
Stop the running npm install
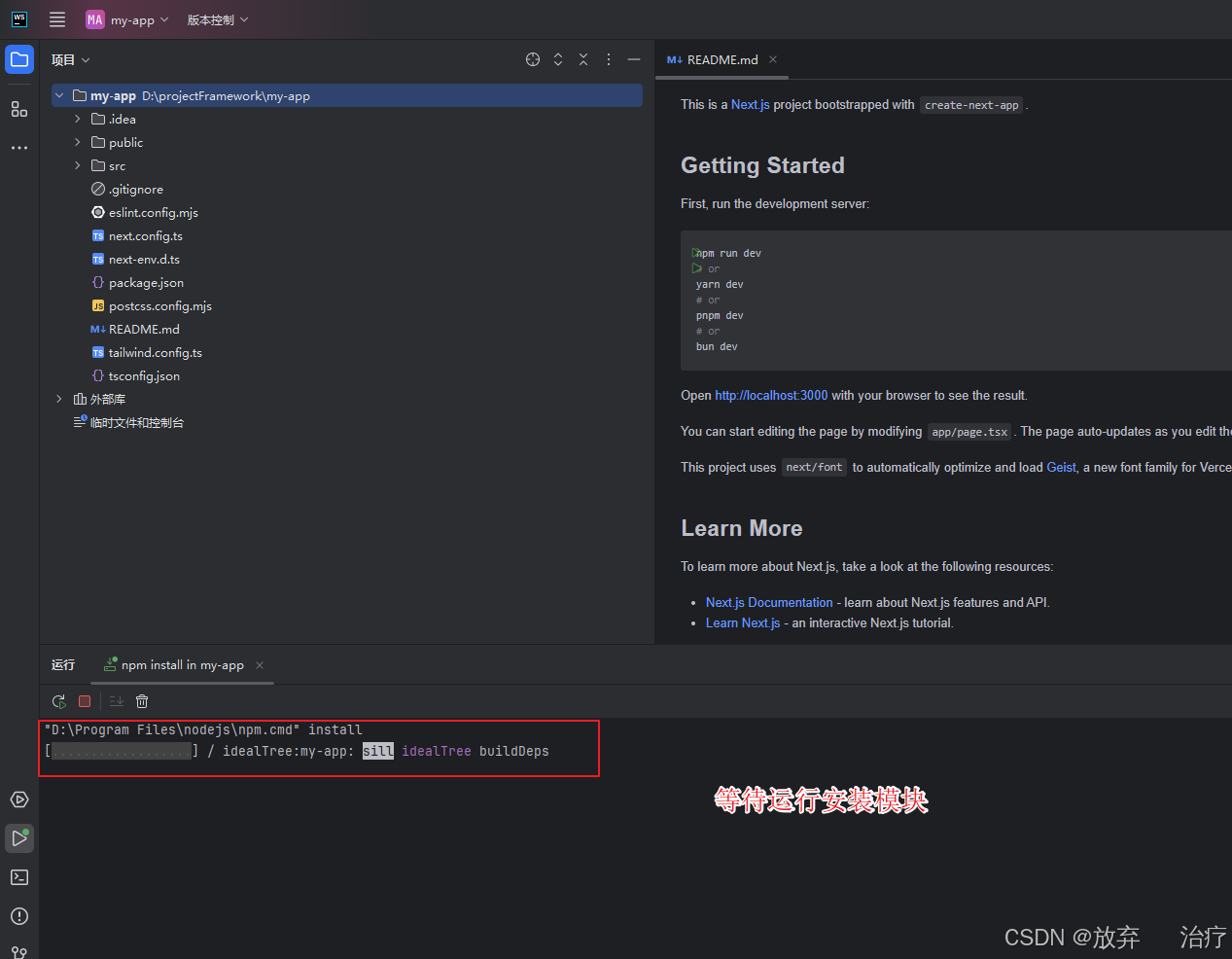(x=85, y=701)
